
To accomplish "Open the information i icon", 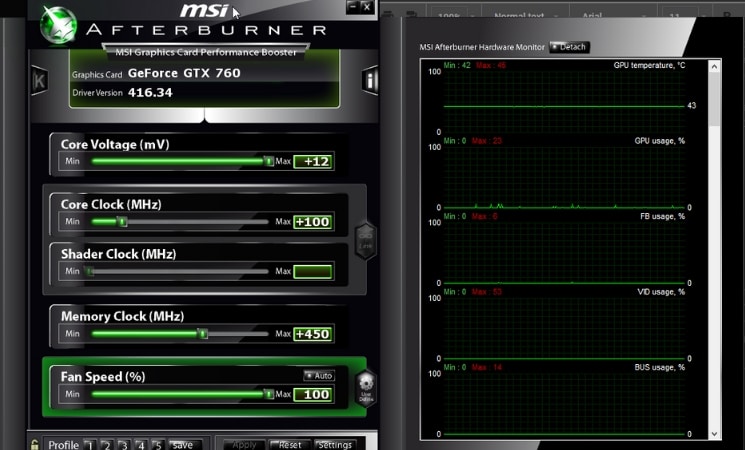I will [x=370, y=80].
